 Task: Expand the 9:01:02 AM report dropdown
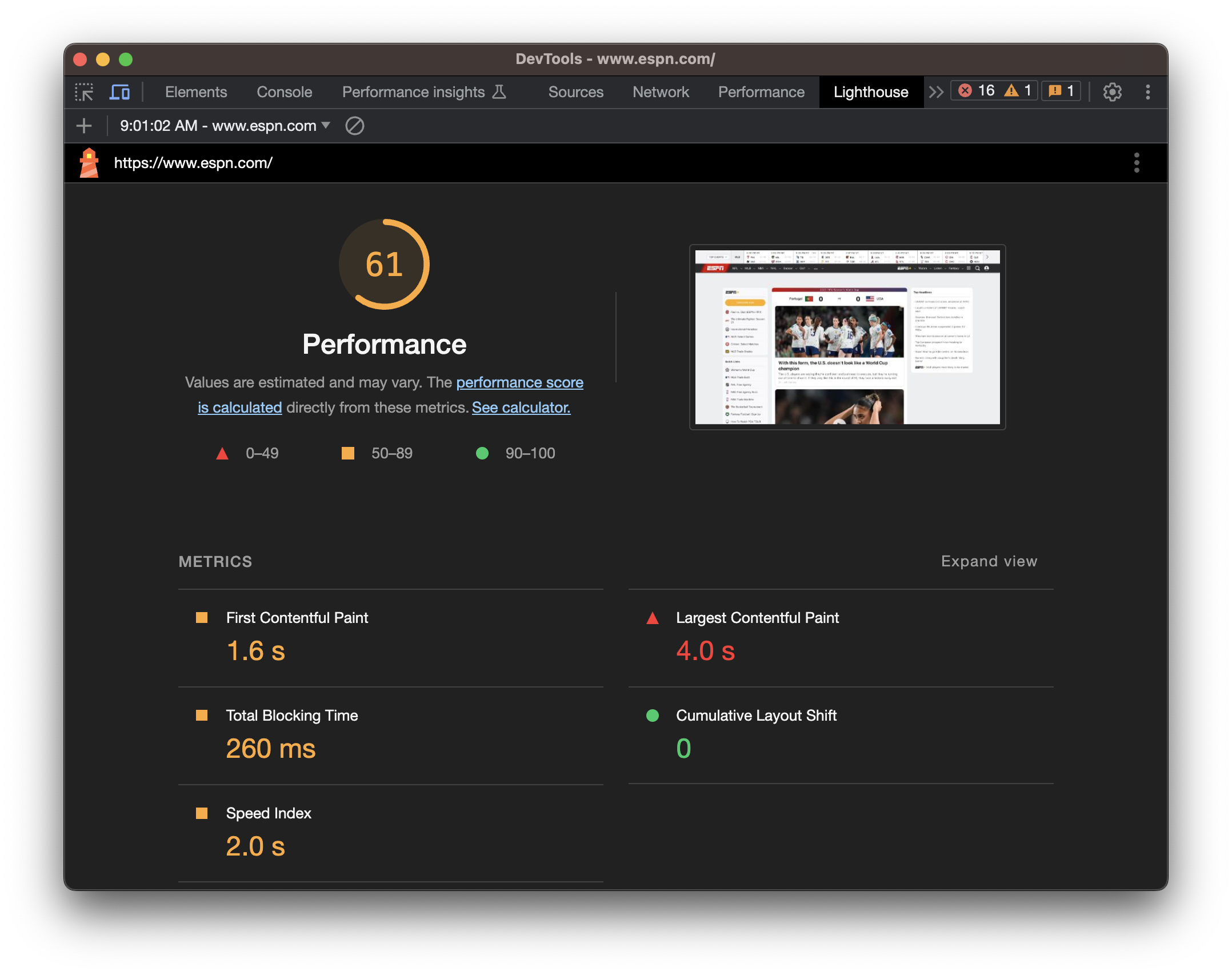[326, 126]
